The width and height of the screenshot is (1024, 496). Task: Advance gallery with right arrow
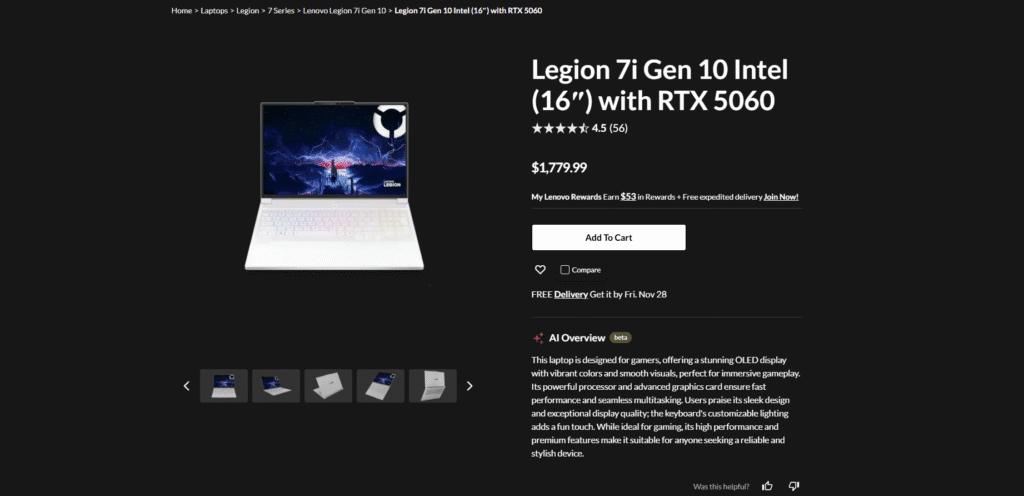[470, 386]
